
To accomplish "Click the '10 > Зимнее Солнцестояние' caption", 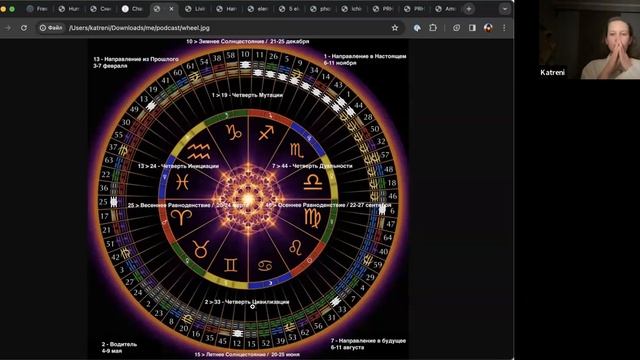I will point(248,41).
